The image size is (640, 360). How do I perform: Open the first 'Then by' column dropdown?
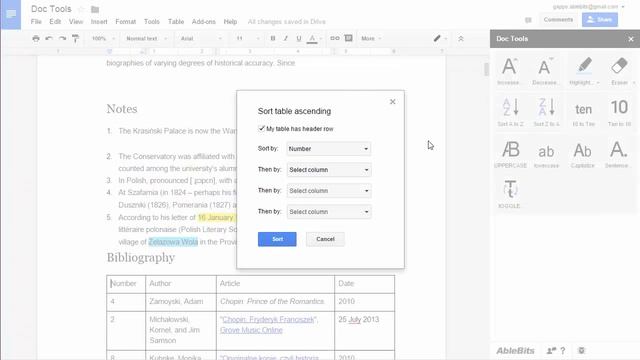click(329, 170)
